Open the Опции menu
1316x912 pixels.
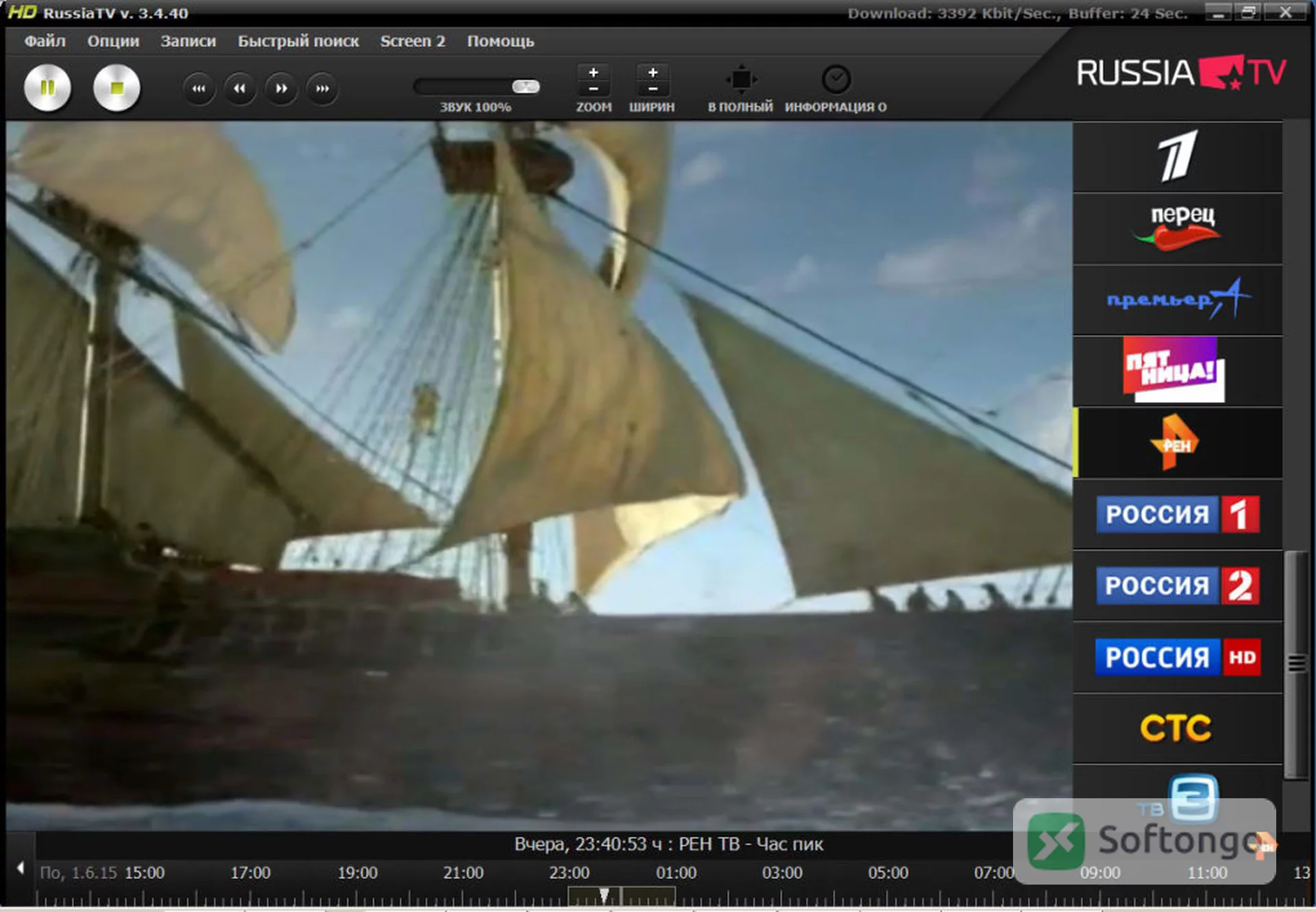point(113,41)
